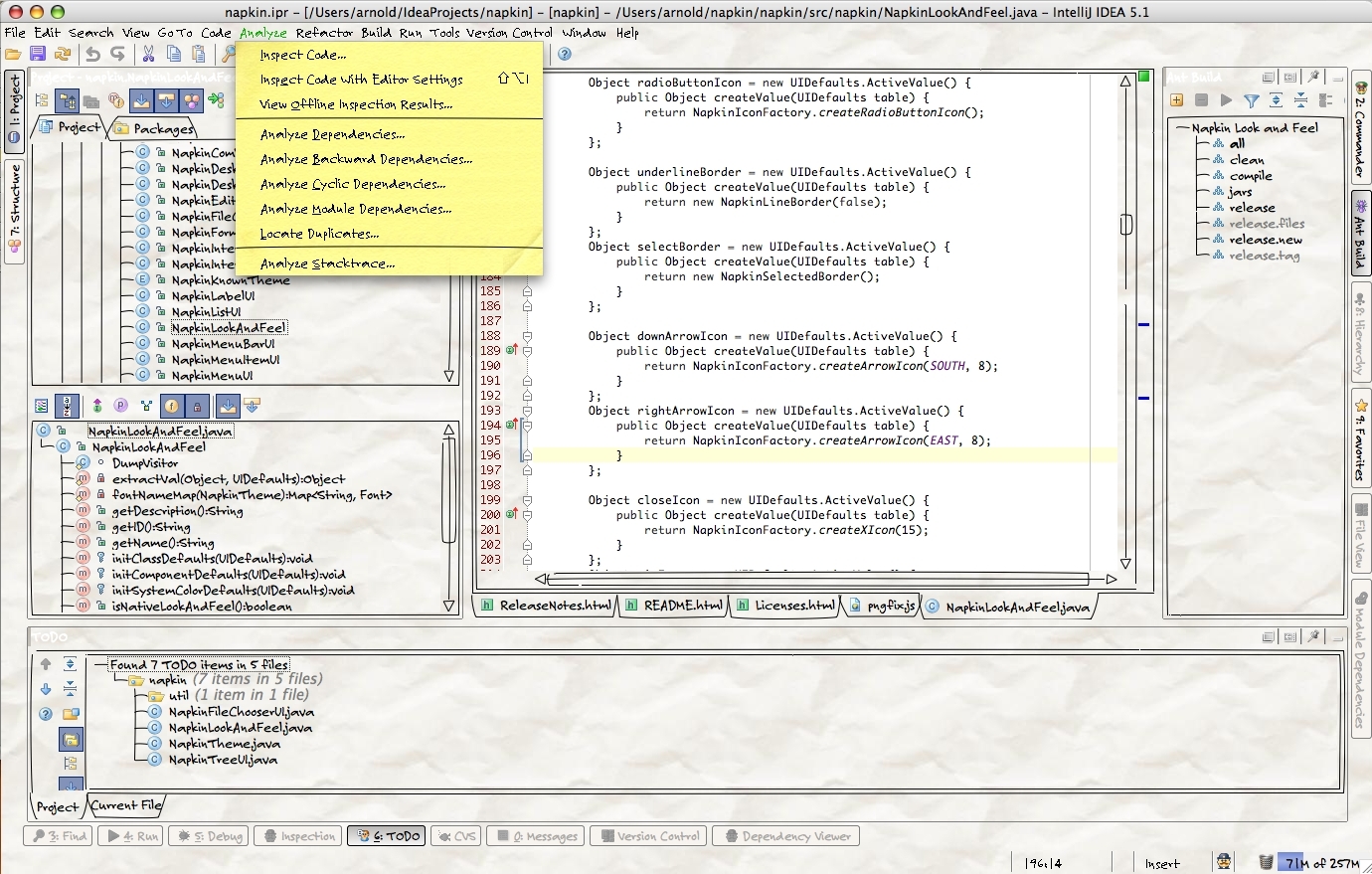
Task: Click the Save All toolbar icon
Action: [38, 54]
